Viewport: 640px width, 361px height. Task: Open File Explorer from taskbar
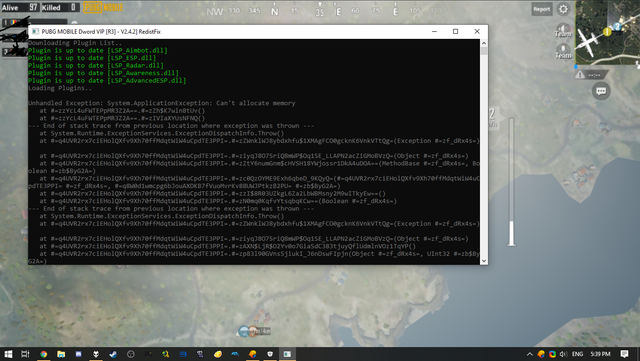[x=61, y=354]
